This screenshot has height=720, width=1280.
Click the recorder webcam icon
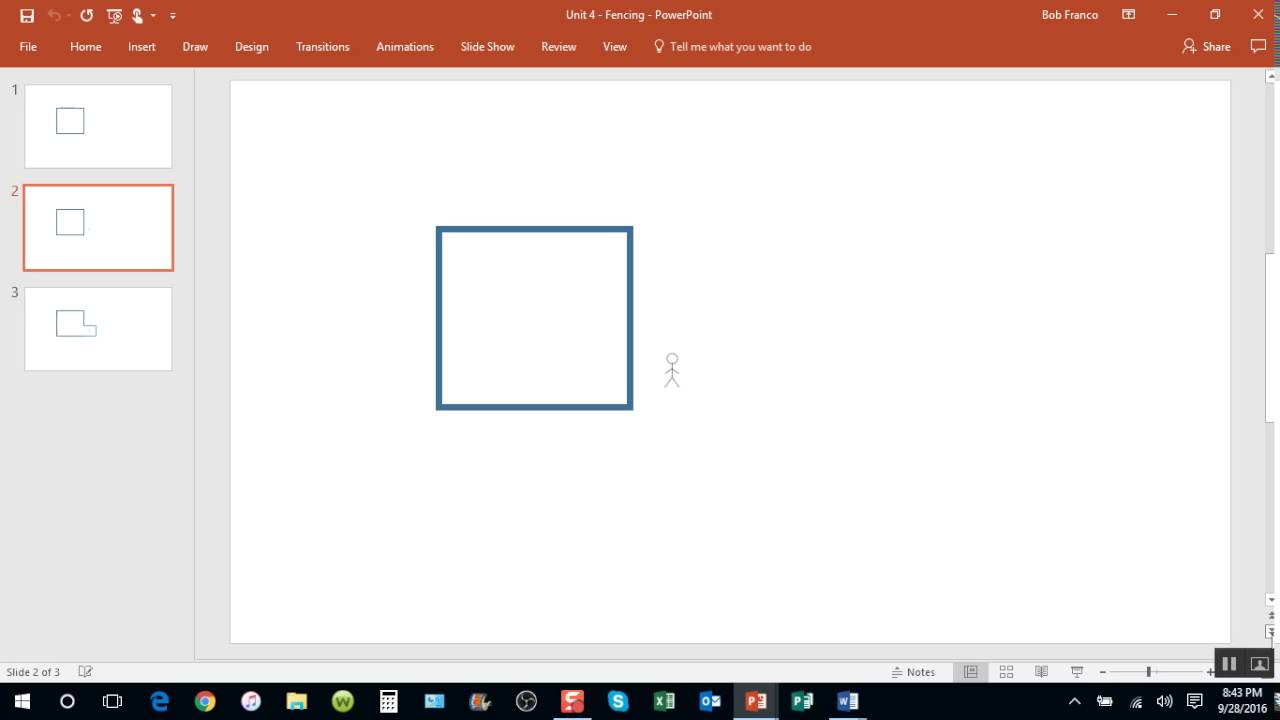click(x=1260, y=664)
